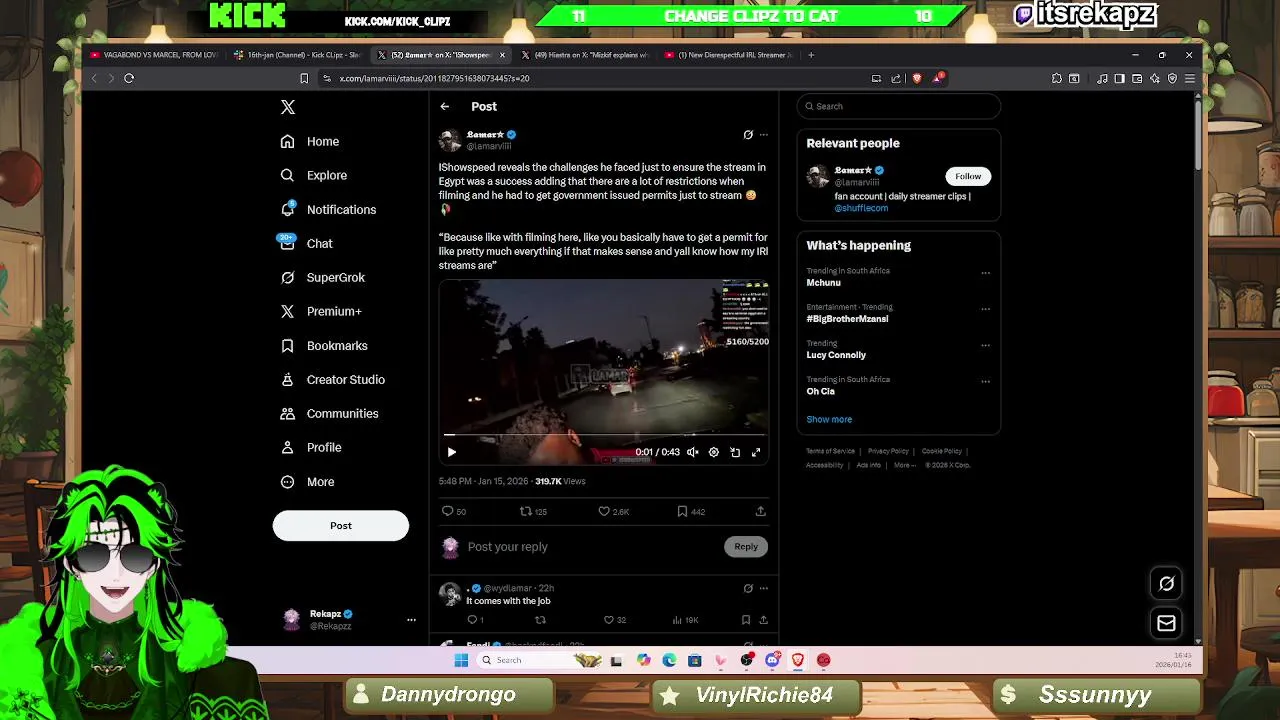Viewport: 1280px width, 720px height.
Task: Open Premium+ in the sidebar
Action: pos(320,312)
